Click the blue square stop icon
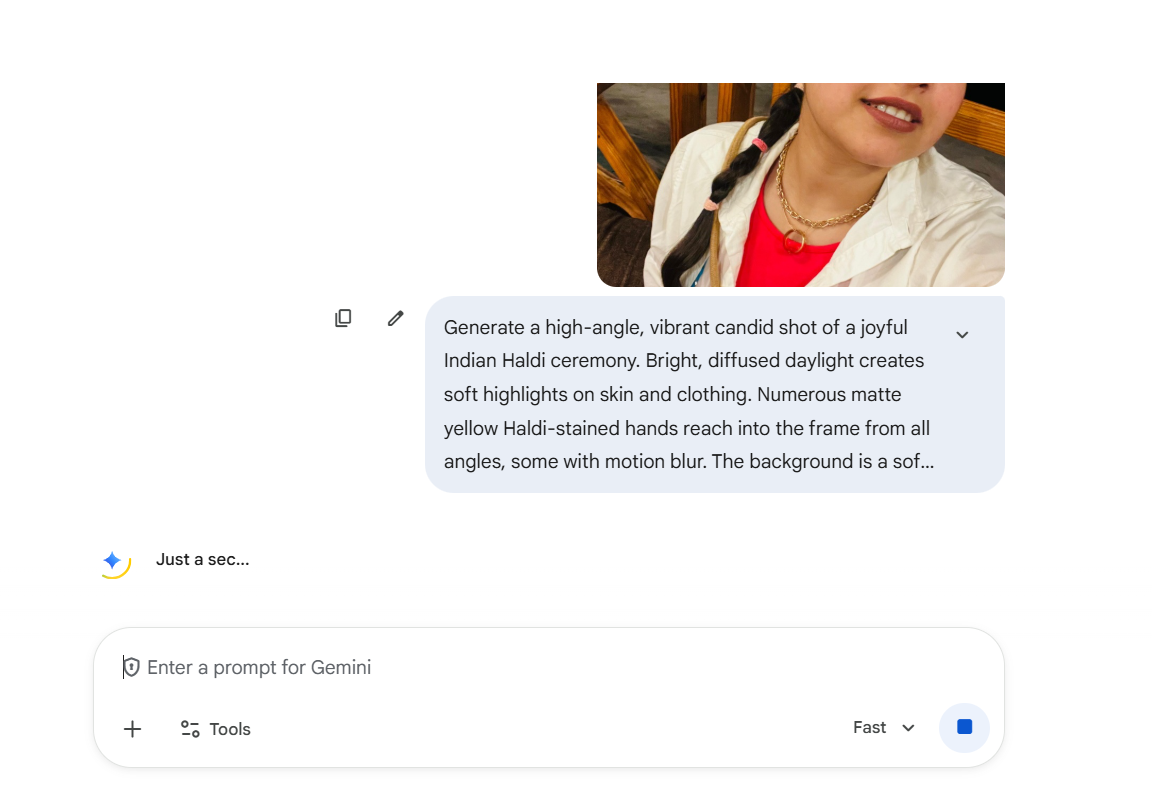Screen dimensions: 1152x789 [x=964, y=727]
